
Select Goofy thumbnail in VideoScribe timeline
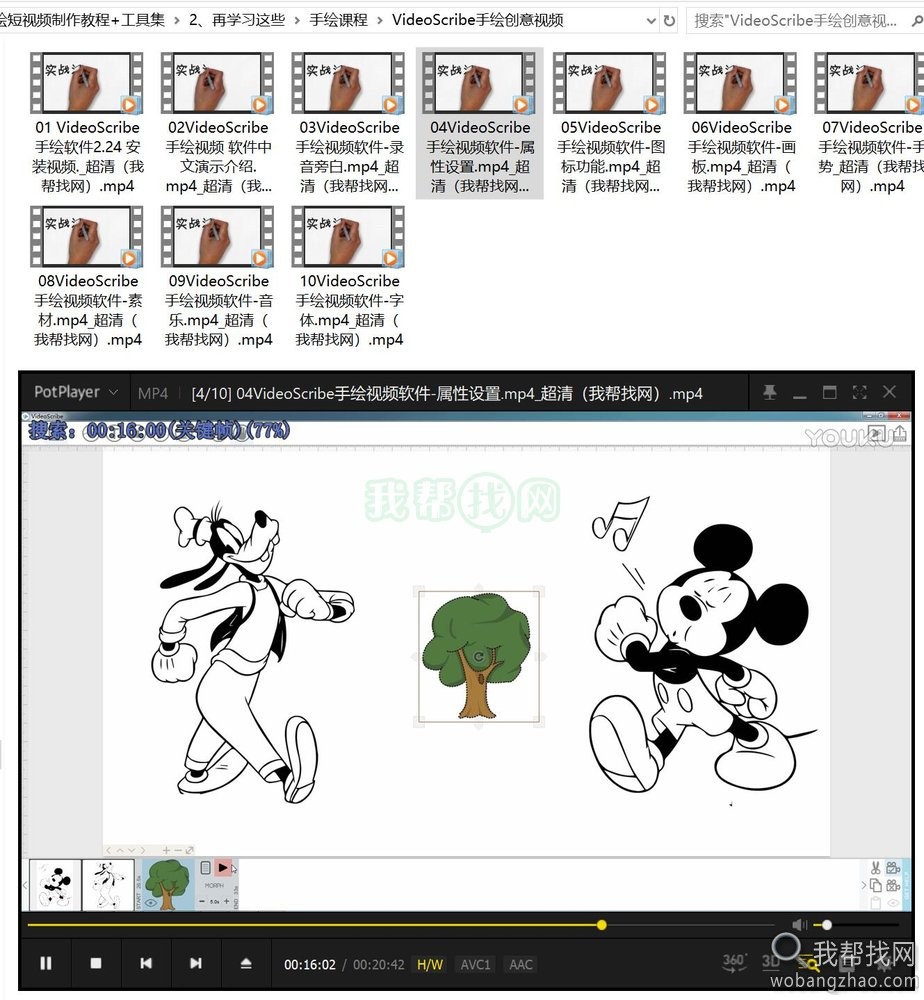108,885
